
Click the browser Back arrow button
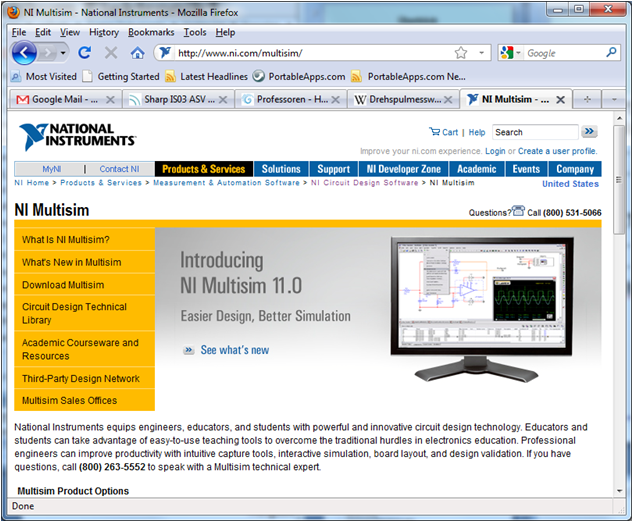point(25,52)
